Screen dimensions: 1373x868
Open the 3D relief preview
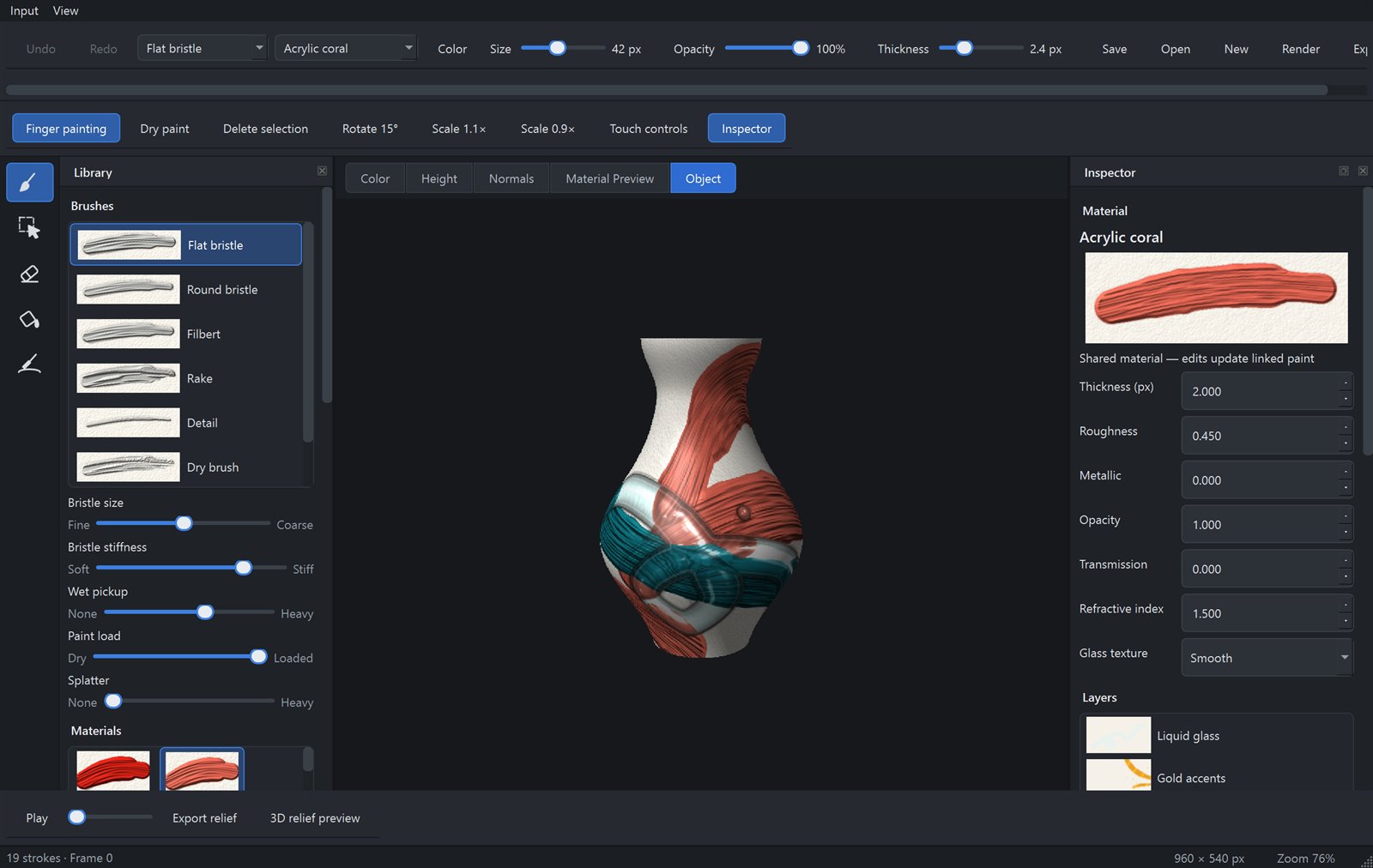[x=315, y=818]
